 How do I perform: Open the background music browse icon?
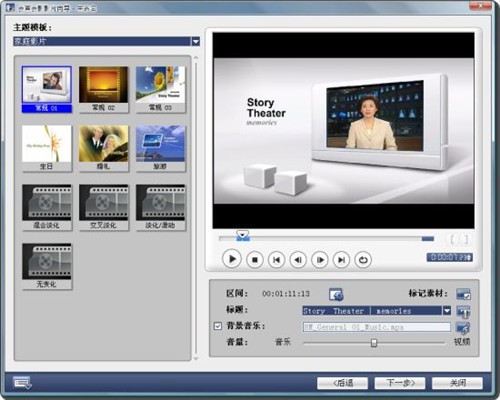463,328
